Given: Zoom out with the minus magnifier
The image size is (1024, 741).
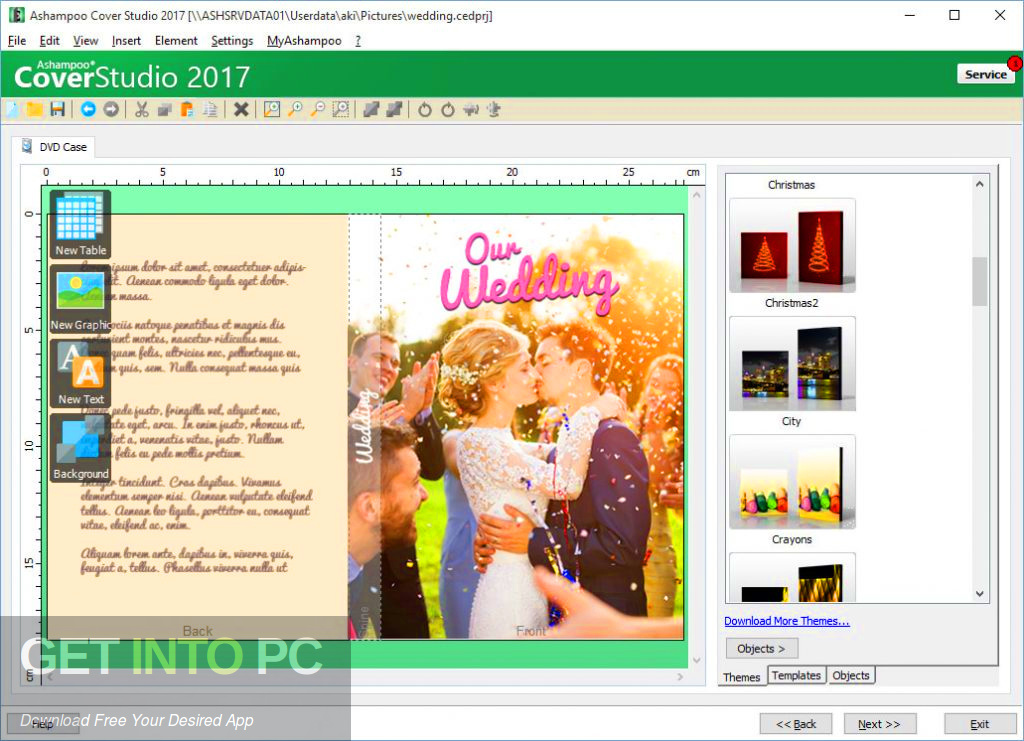Looking at the screenshot, I should (318, 110).
